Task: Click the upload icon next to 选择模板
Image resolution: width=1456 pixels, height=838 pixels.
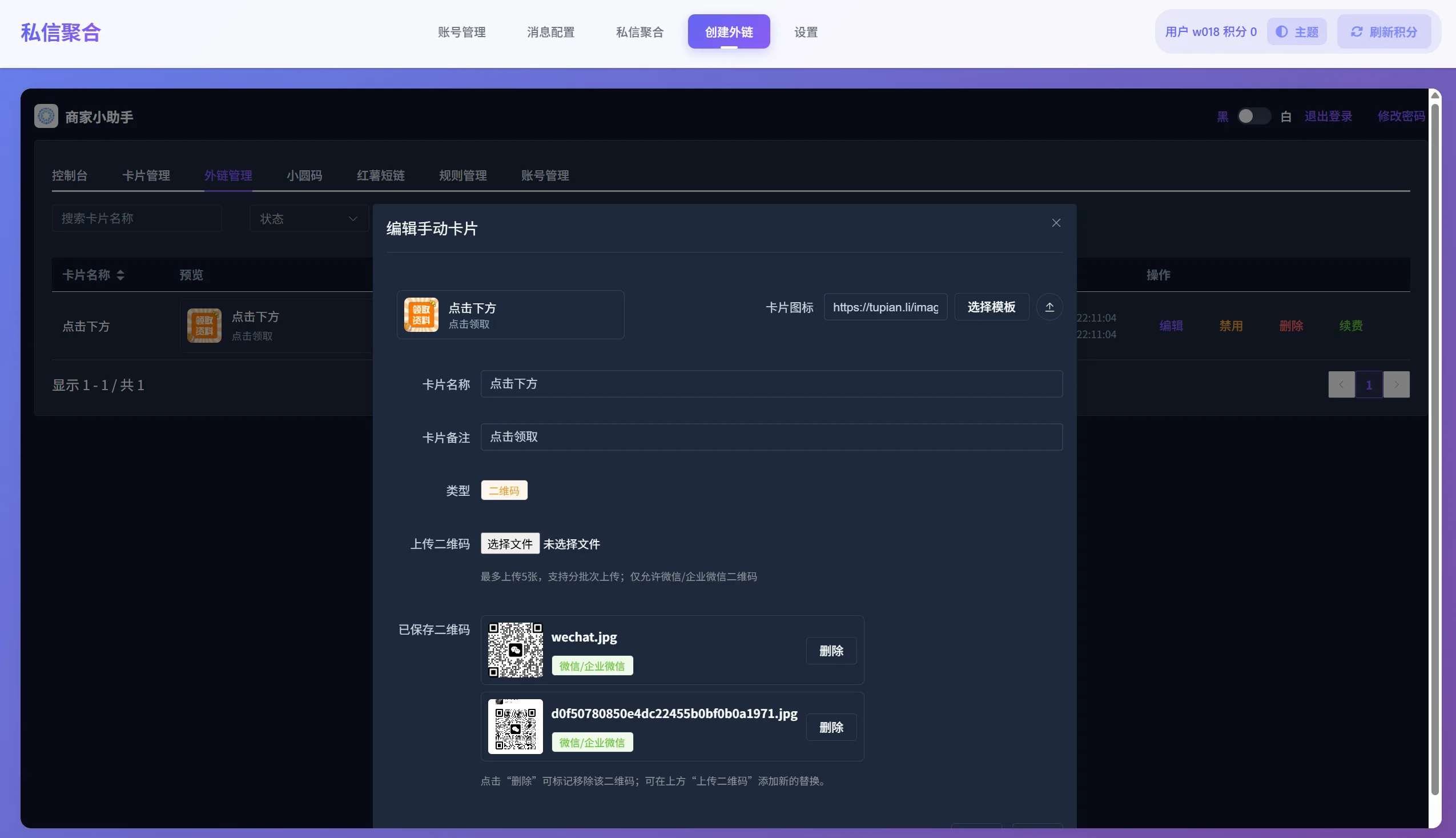Action: 1049,307
